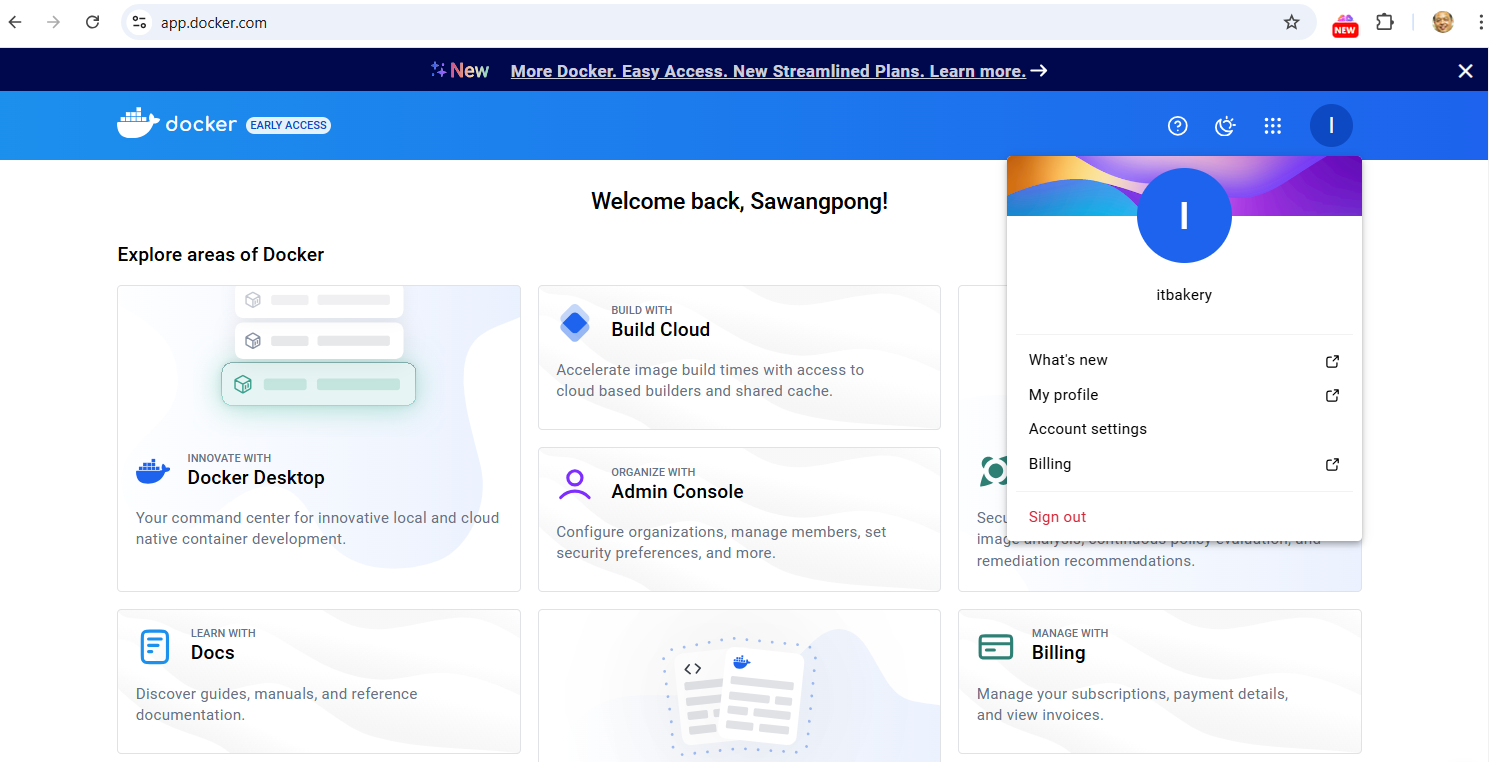The height and width of the screenshot is (762, 1489).
Task: Click the Billing credit card icon
Action: coord(995,646)
